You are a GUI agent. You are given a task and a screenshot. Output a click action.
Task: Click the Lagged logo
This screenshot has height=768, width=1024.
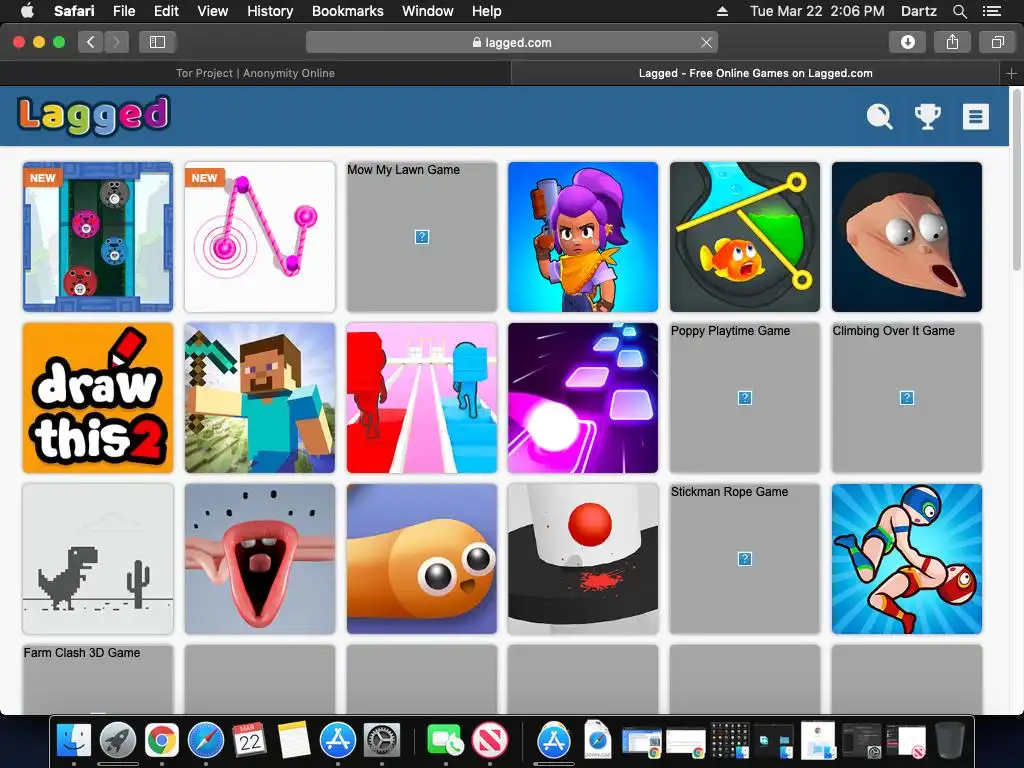pyautogui.click(x=94, y=116)
